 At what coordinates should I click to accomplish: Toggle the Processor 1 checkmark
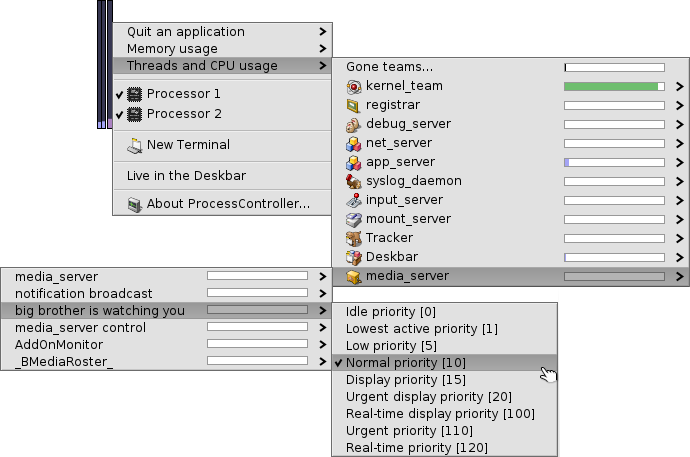(x=119, y=94)
